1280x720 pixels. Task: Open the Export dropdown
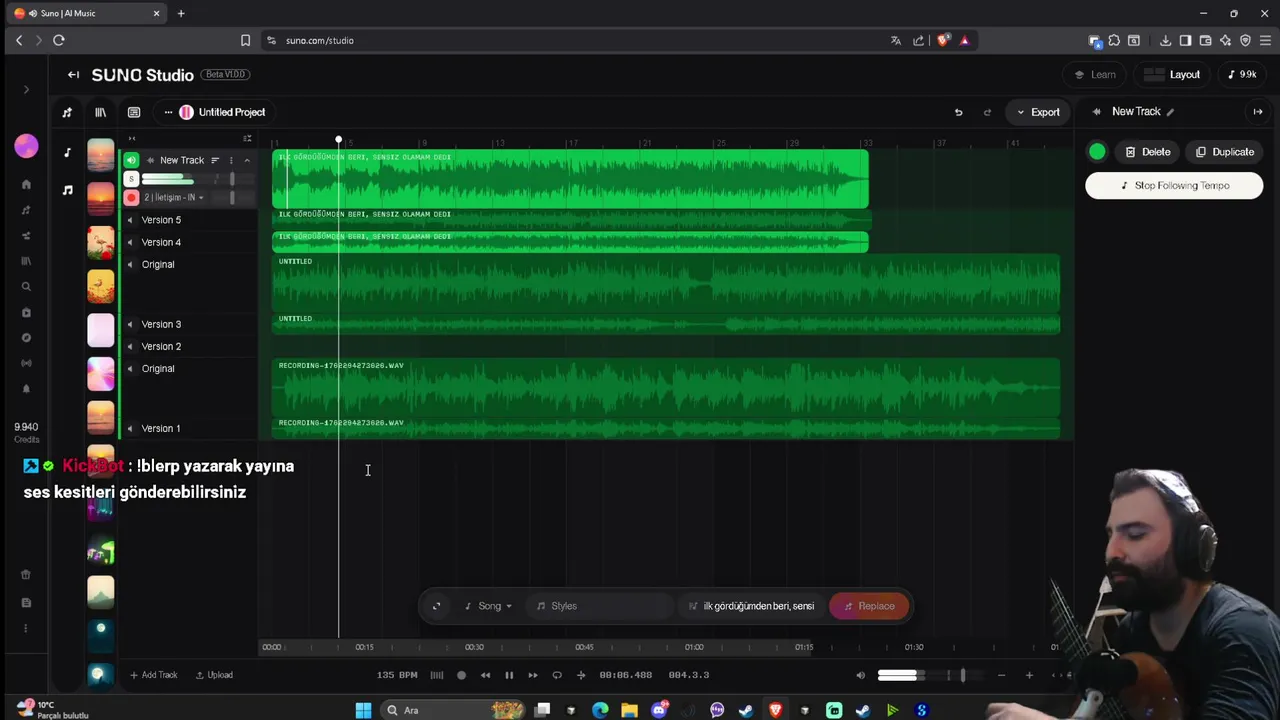coord(1038,112)
